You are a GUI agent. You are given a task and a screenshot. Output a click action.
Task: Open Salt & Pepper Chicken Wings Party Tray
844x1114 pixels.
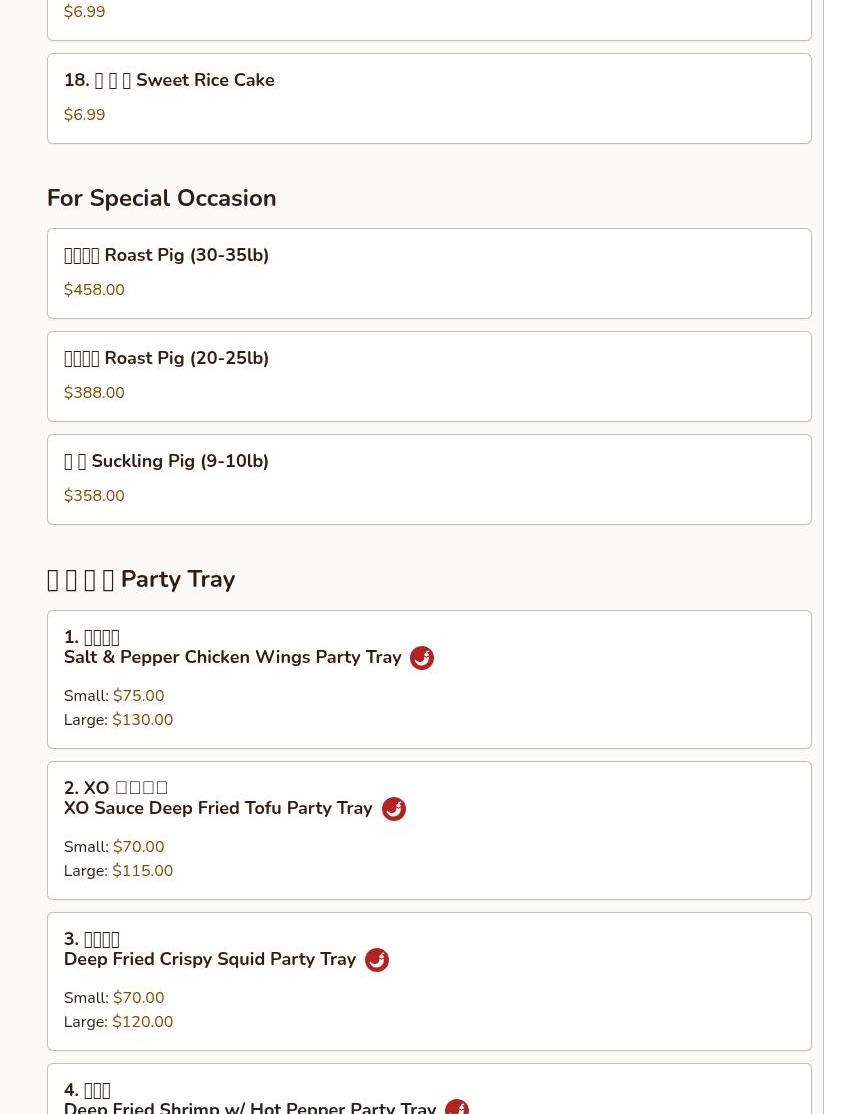point(429,679)
